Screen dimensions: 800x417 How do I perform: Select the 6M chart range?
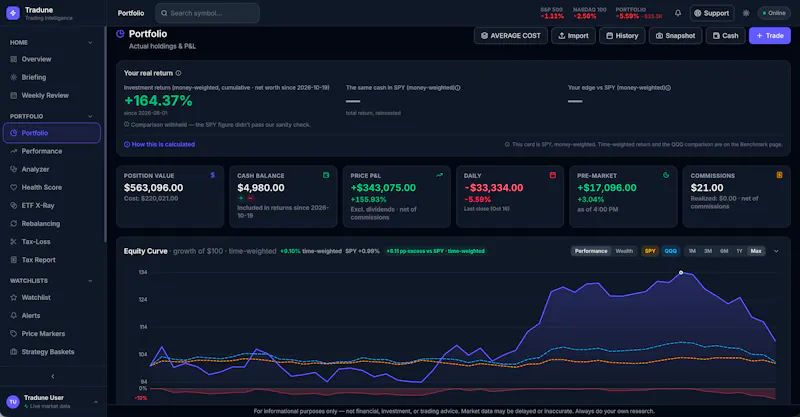pyautogui.click(x=724, y=251)
